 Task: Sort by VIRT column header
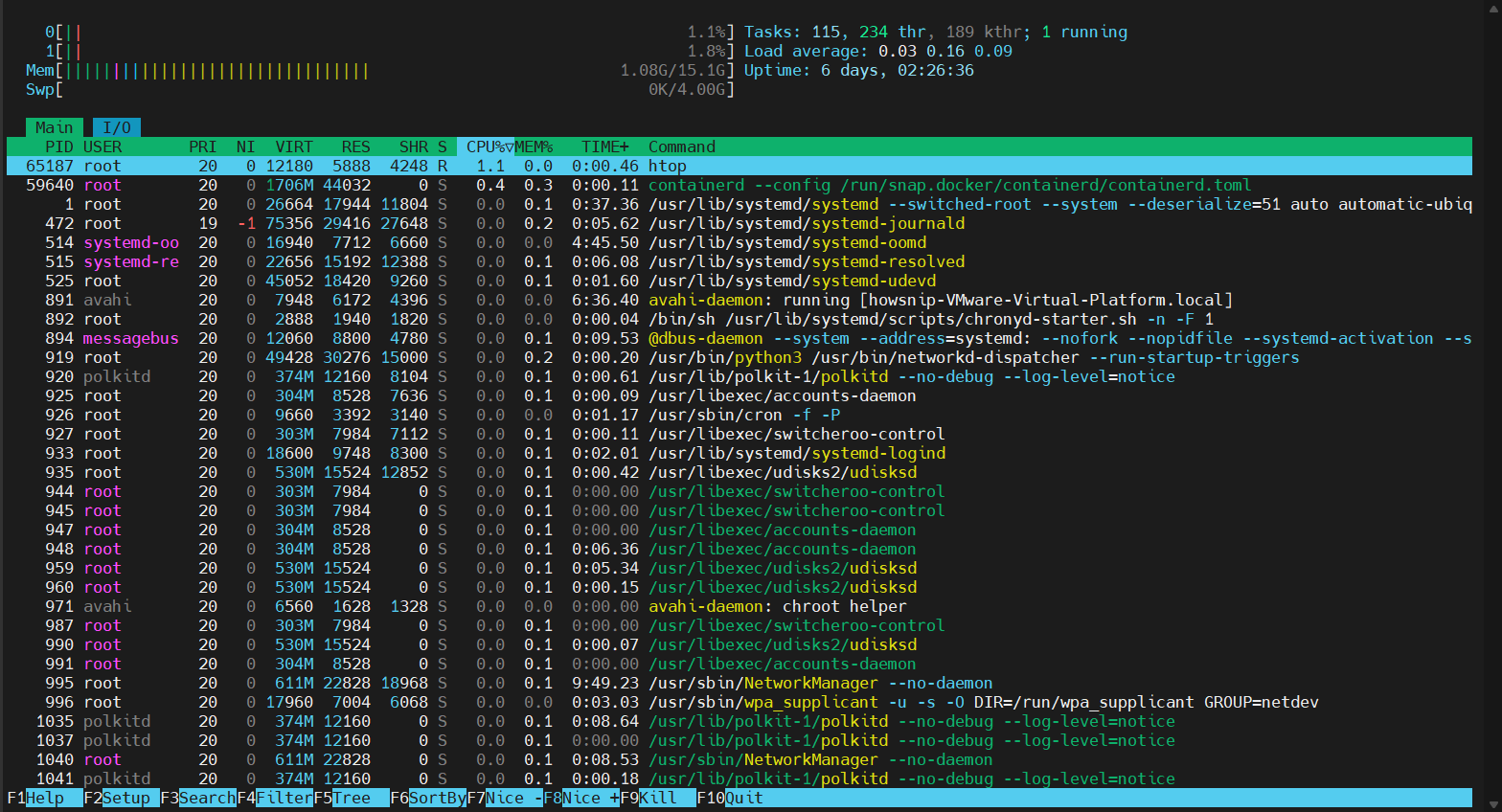294,147
